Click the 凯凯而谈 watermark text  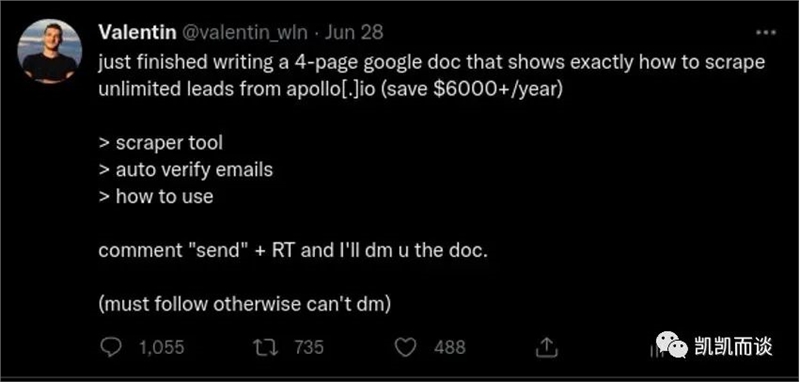coord(734,347)
